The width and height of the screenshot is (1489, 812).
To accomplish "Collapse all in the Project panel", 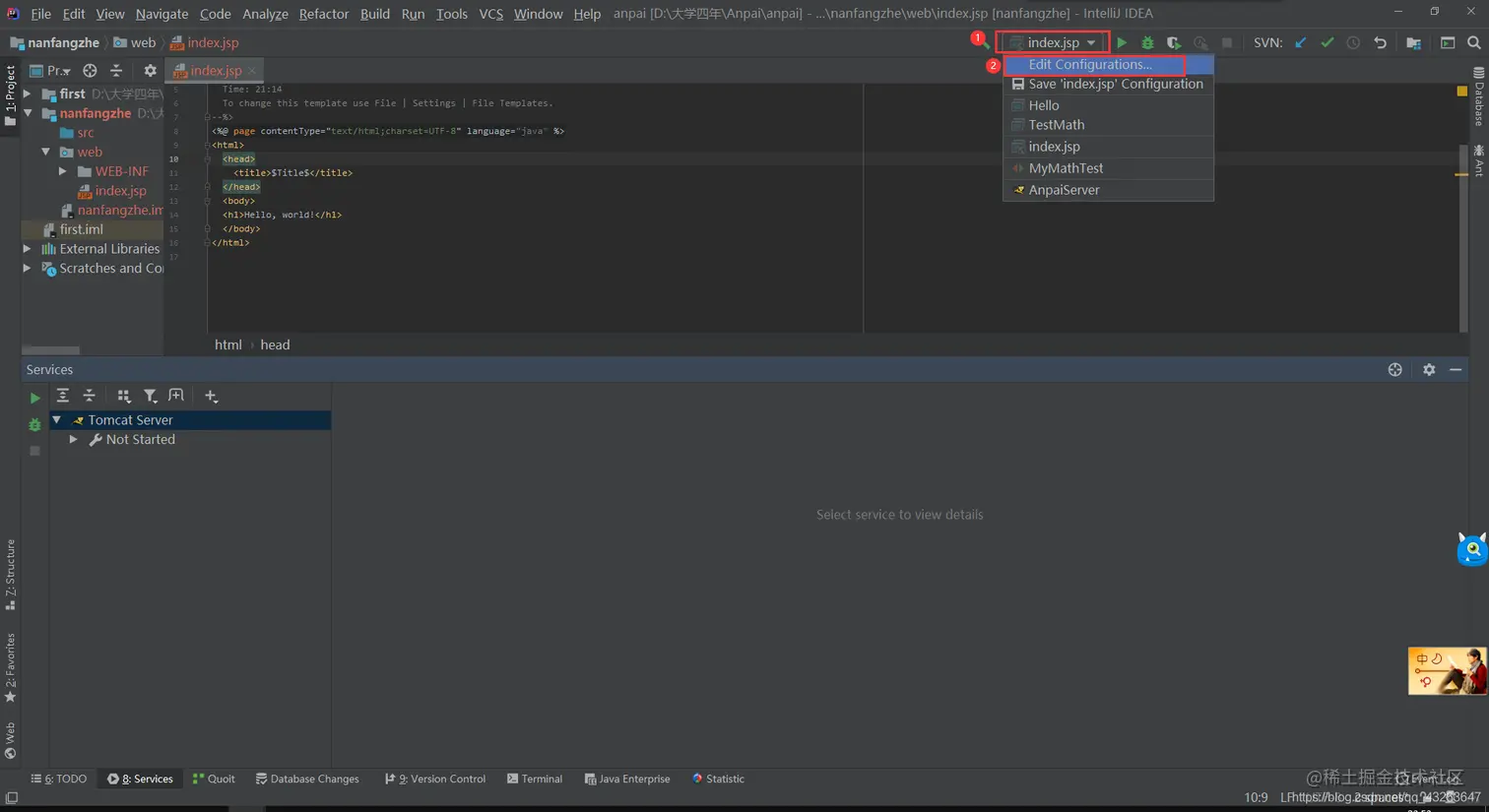I will 116,71.
